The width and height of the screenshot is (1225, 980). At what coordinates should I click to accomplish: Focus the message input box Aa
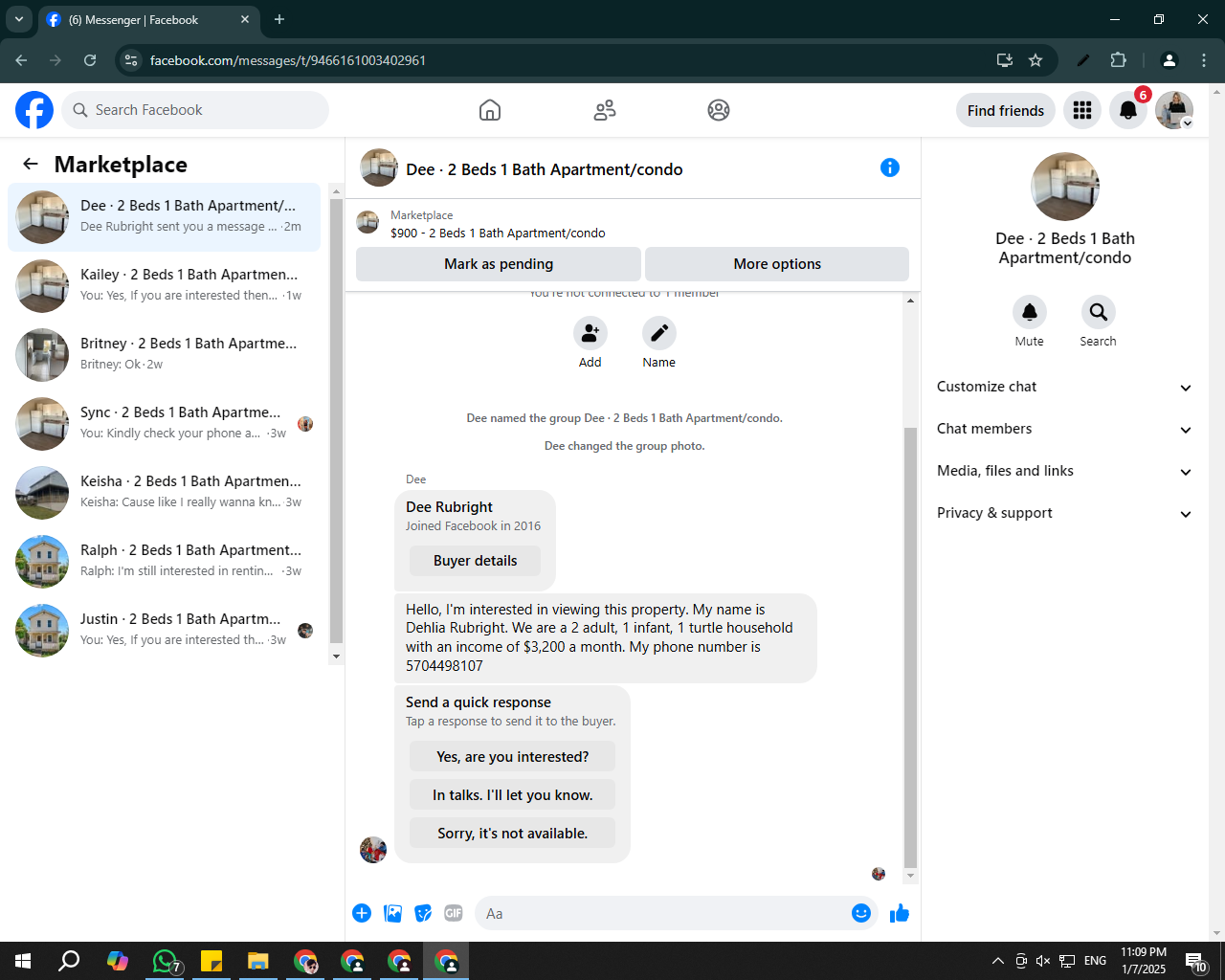pos(662,913)
